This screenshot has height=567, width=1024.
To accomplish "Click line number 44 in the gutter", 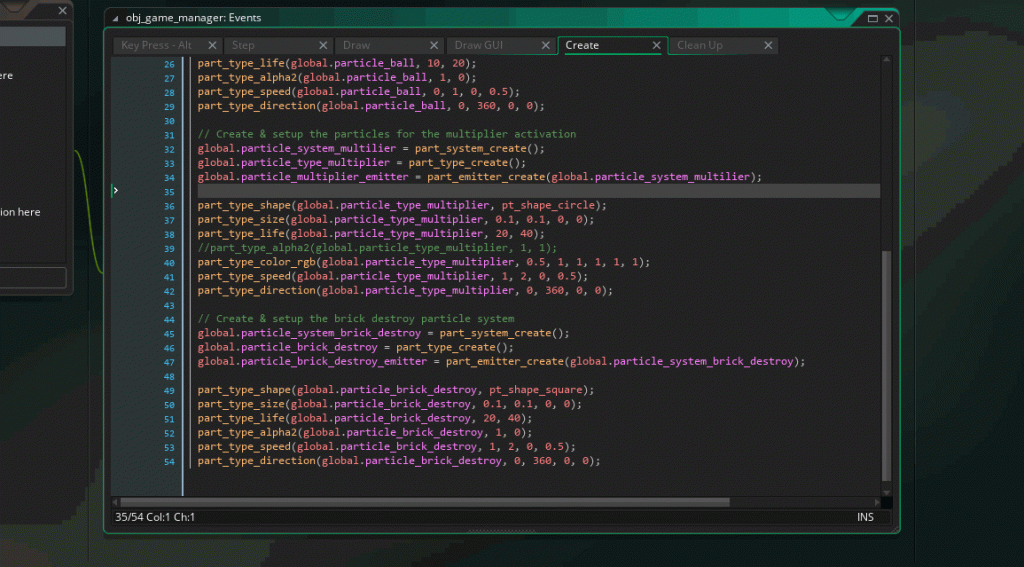I will (169, 319).
